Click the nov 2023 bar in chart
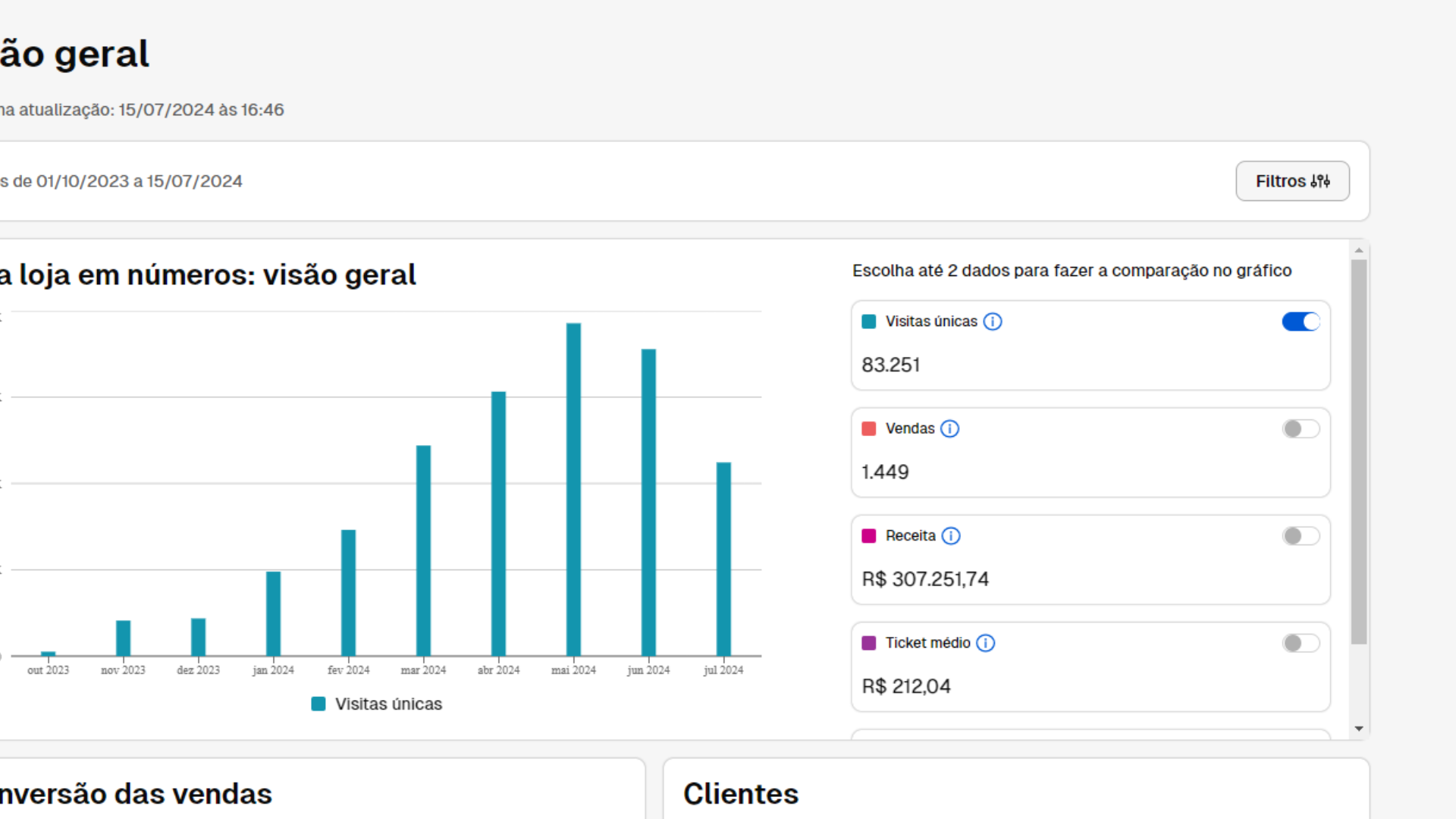1456x819 pixels. (123, 638)
